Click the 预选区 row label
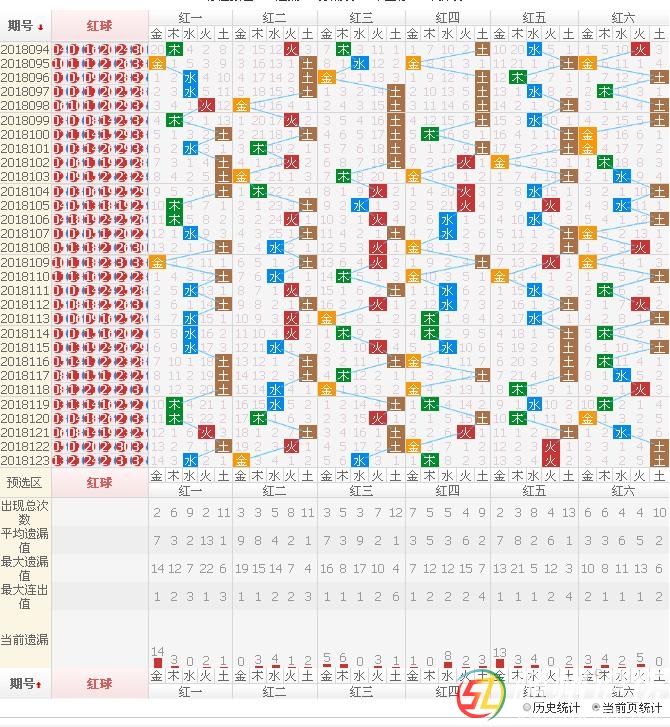Viewport: 670px width, 727px height. point(25,483)
